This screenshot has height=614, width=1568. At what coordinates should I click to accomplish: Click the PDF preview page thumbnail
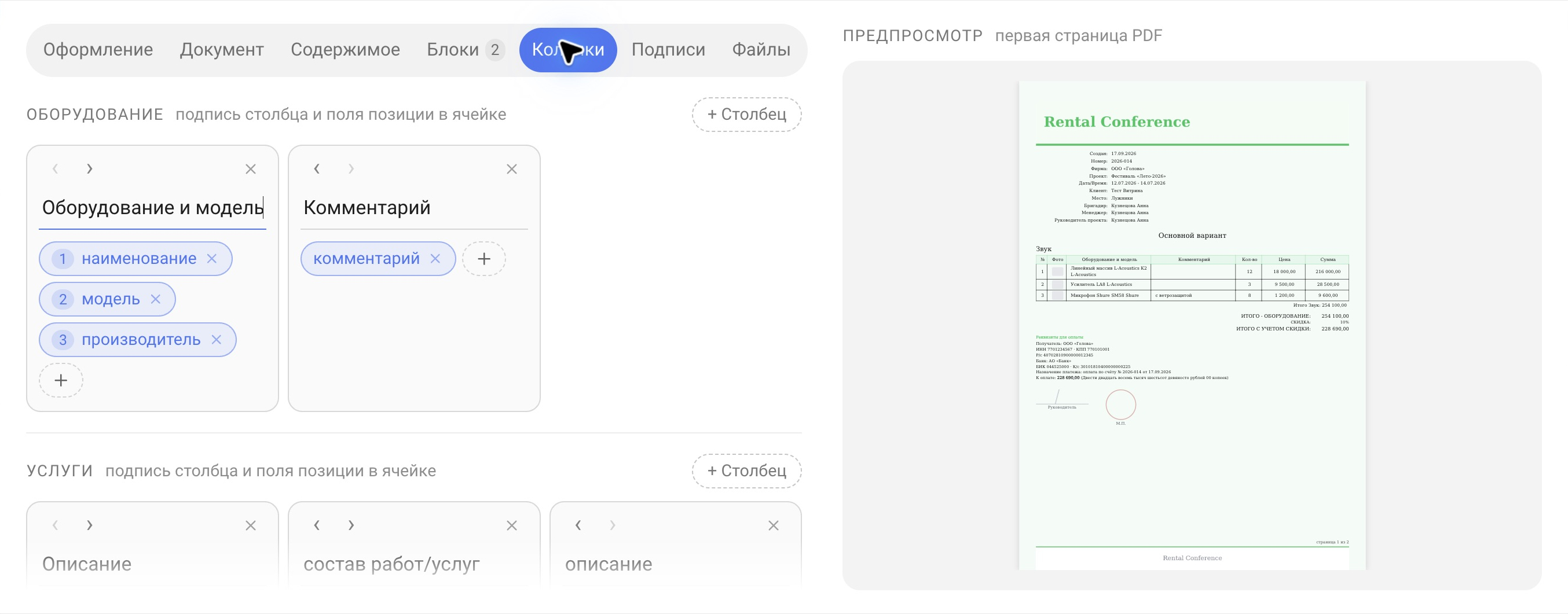(x=1192, y=326)
